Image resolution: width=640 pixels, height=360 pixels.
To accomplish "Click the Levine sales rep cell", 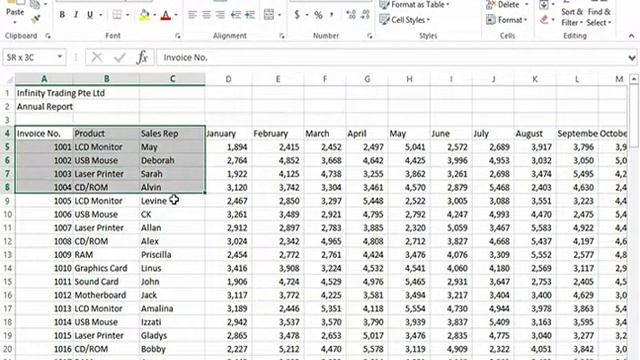I will (172, 201).
